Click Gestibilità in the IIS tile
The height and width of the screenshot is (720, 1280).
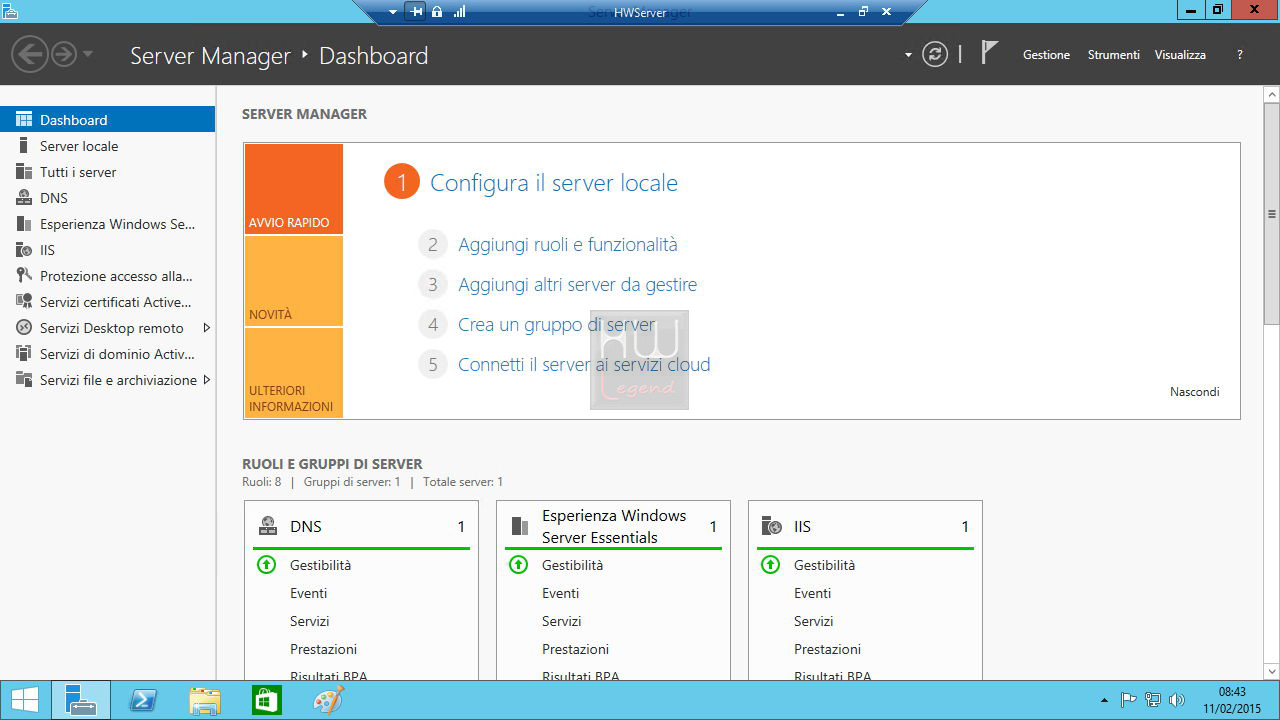pos(825,565)
